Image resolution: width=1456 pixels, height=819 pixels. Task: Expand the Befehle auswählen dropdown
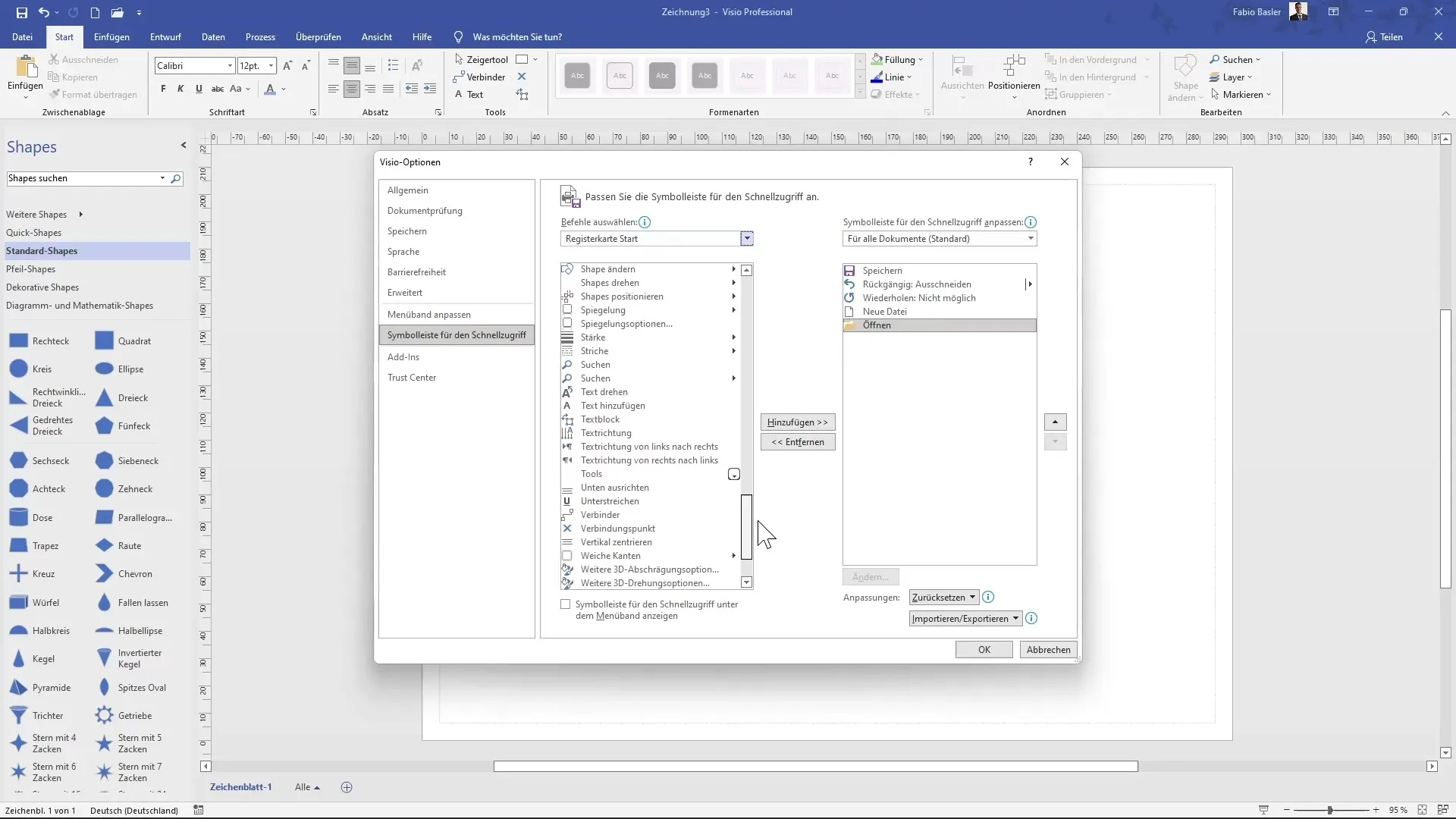tap(748, 239)
